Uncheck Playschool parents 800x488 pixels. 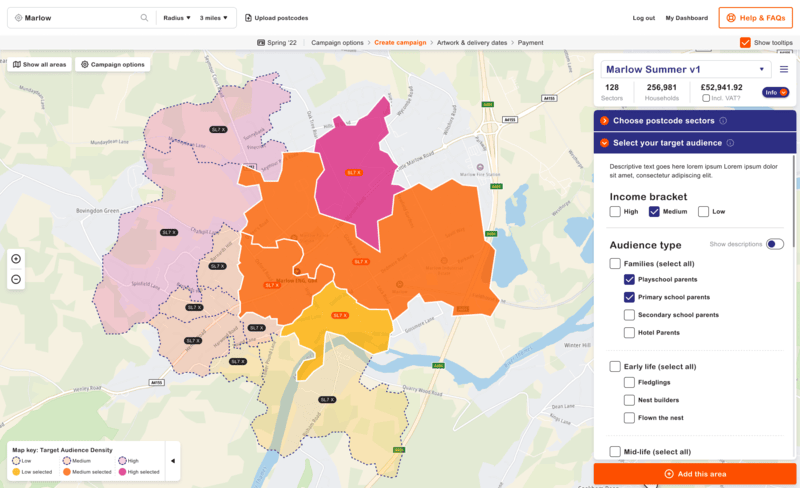pos(630,279)
